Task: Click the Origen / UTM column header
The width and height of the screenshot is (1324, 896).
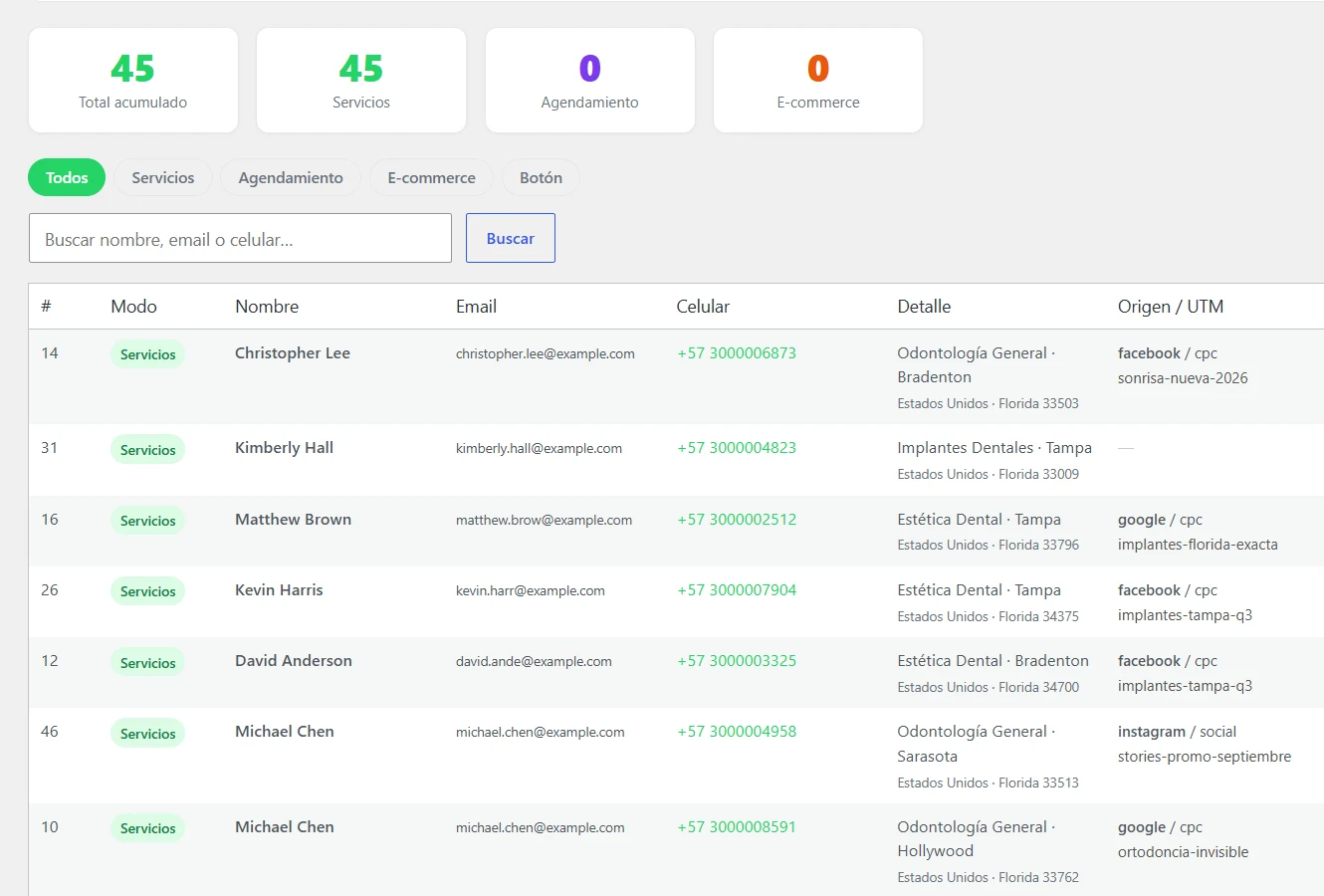Action: point(1171,307)
